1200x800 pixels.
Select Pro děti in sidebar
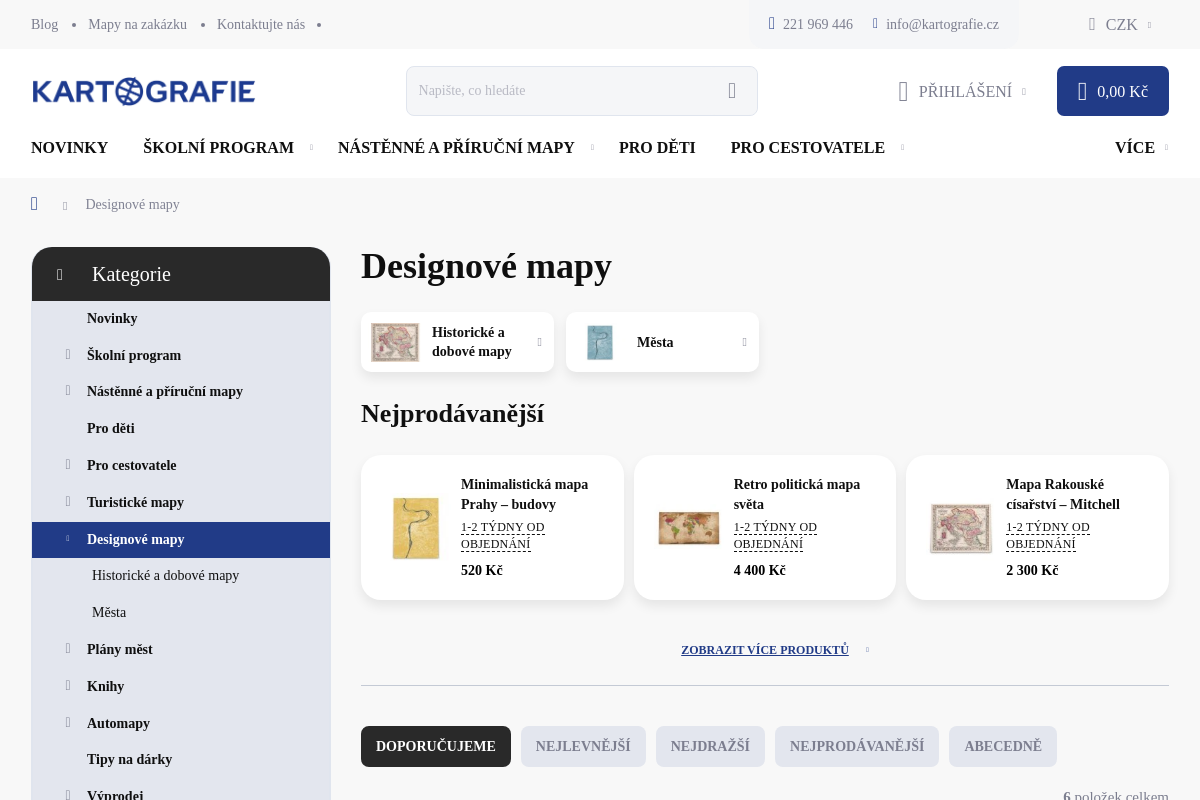(111, 428)
